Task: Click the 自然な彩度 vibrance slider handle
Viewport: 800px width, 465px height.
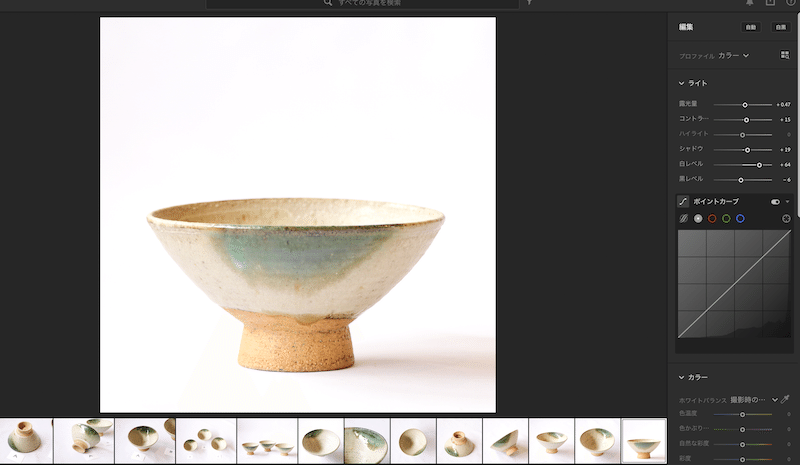Action: pos(742,445)
